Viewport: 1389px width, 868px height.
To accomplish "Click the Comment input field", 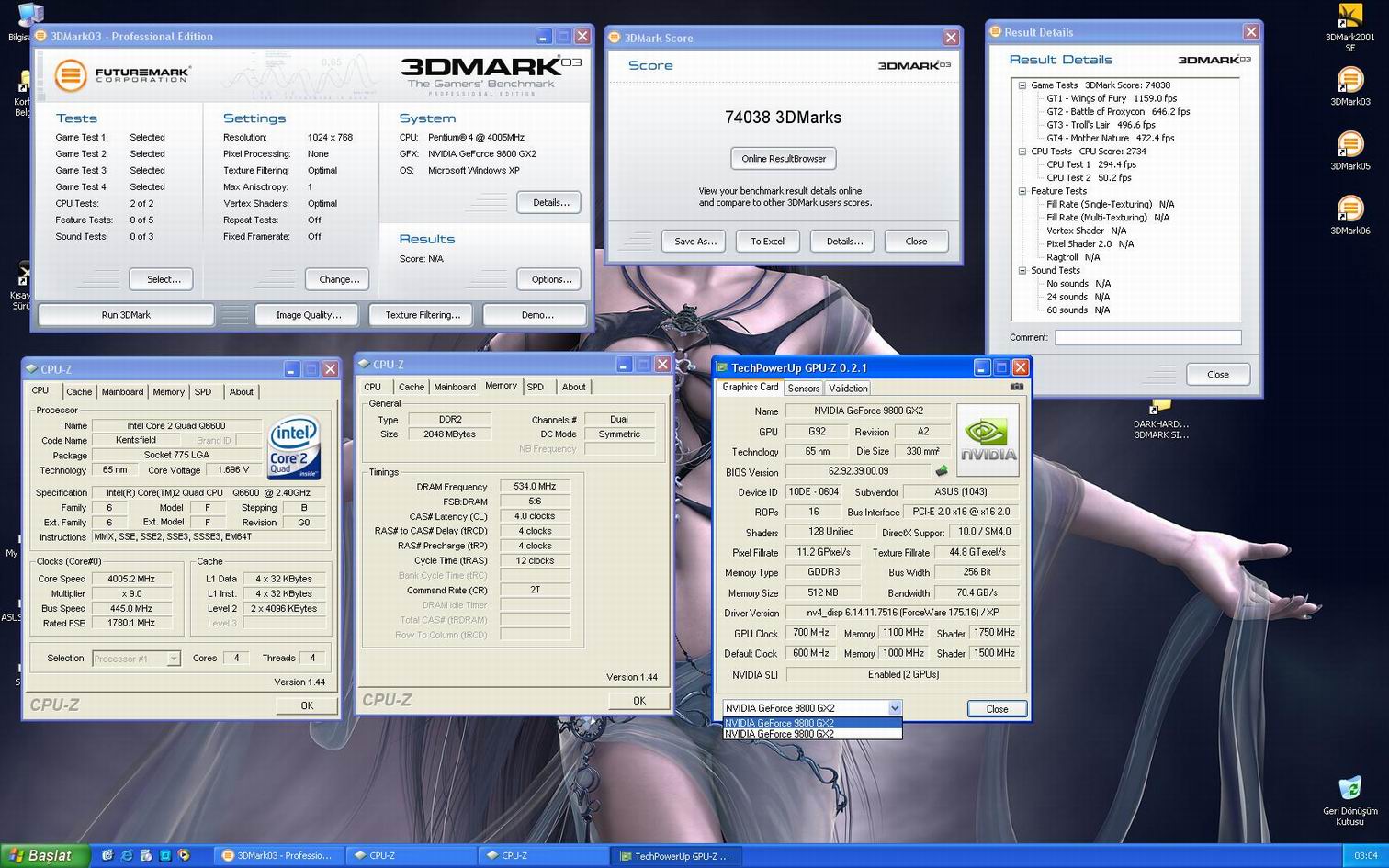I will 1147,338.
